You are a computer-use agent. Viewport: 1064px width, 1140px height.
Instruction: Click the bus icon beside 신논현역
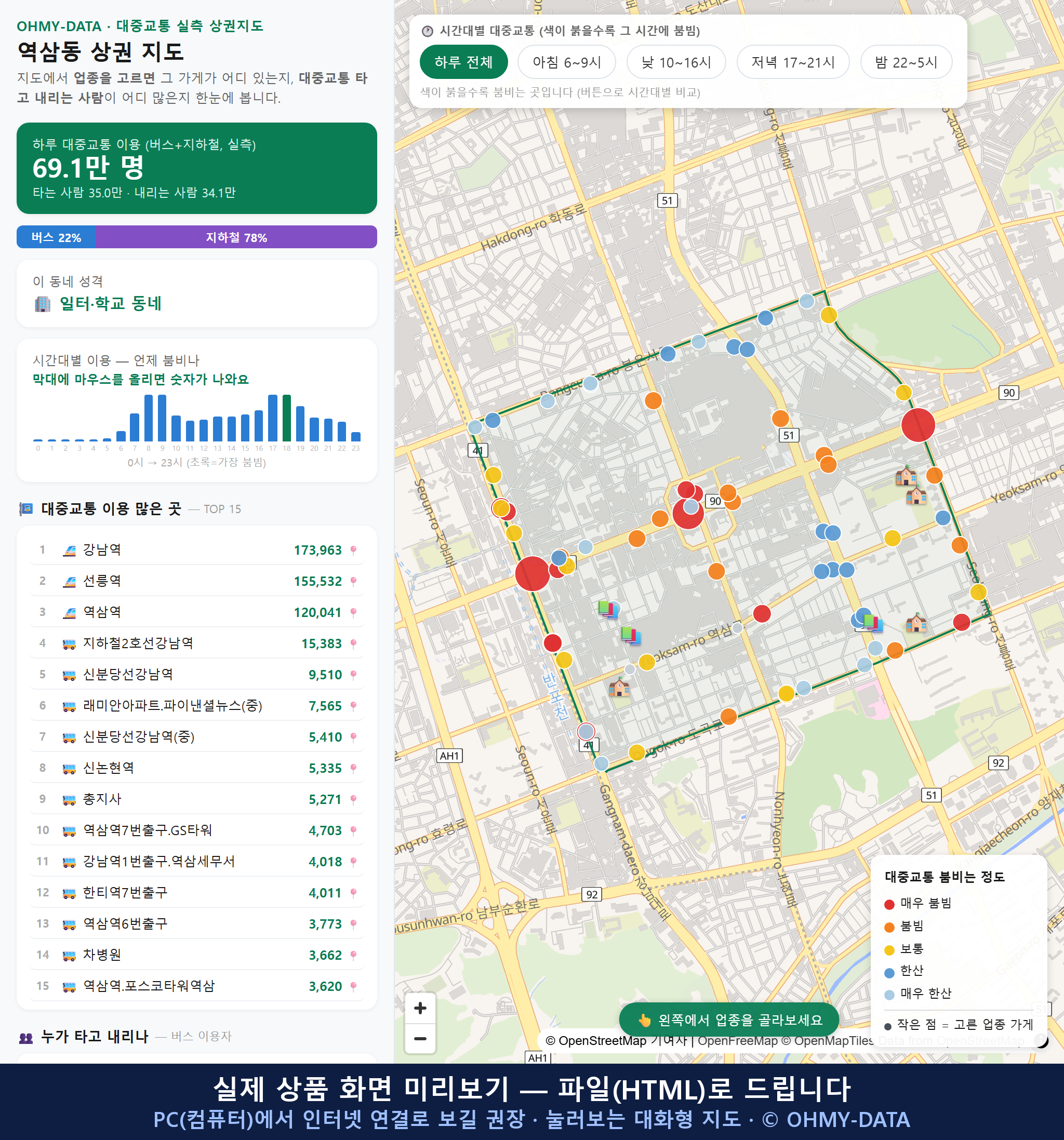(70, 769)
